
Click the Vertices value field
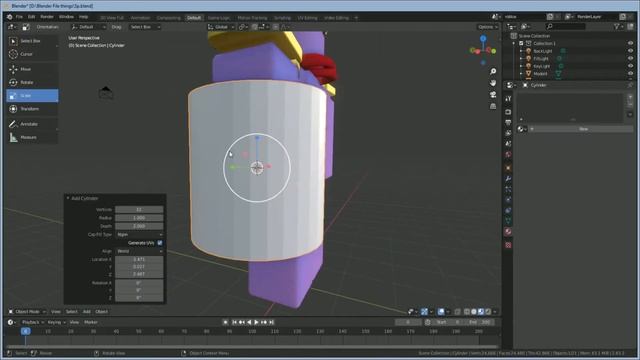pyautogui.click(x=139, y=209)
